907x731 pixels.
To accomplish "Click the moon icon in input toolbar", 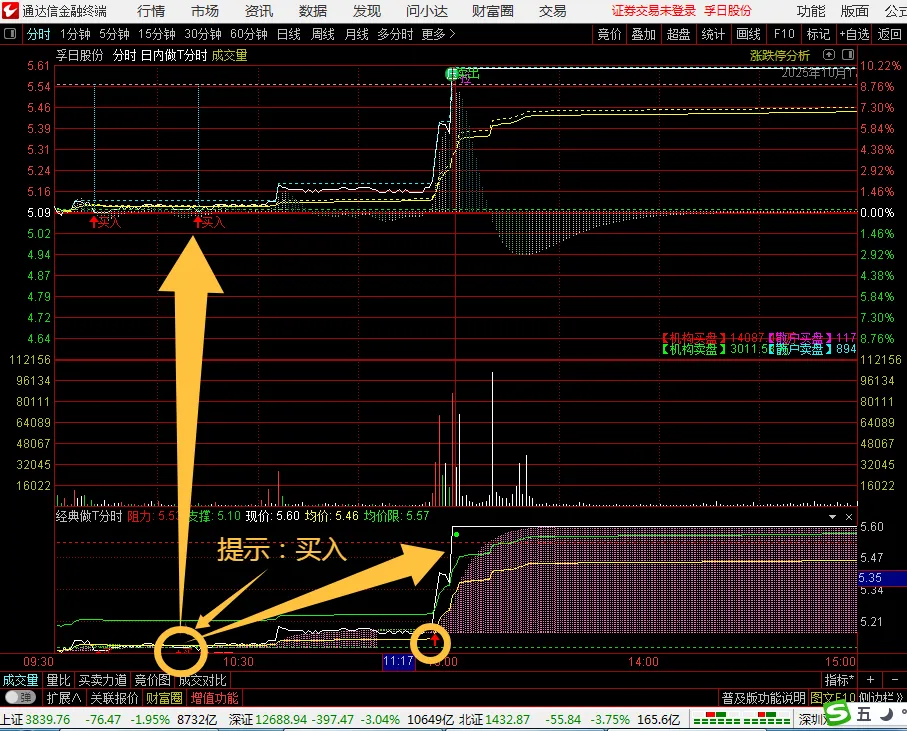I will pos(886,714).
